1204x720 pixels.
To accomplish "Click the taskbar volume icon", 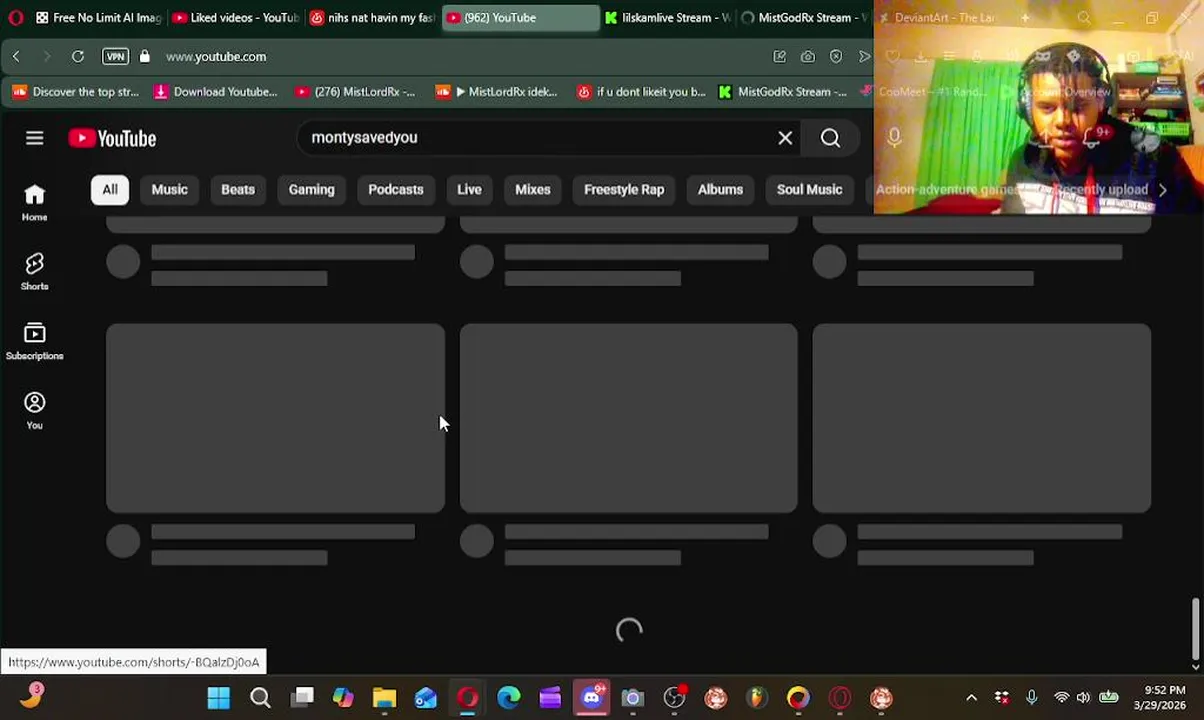I will [1083, 698].
